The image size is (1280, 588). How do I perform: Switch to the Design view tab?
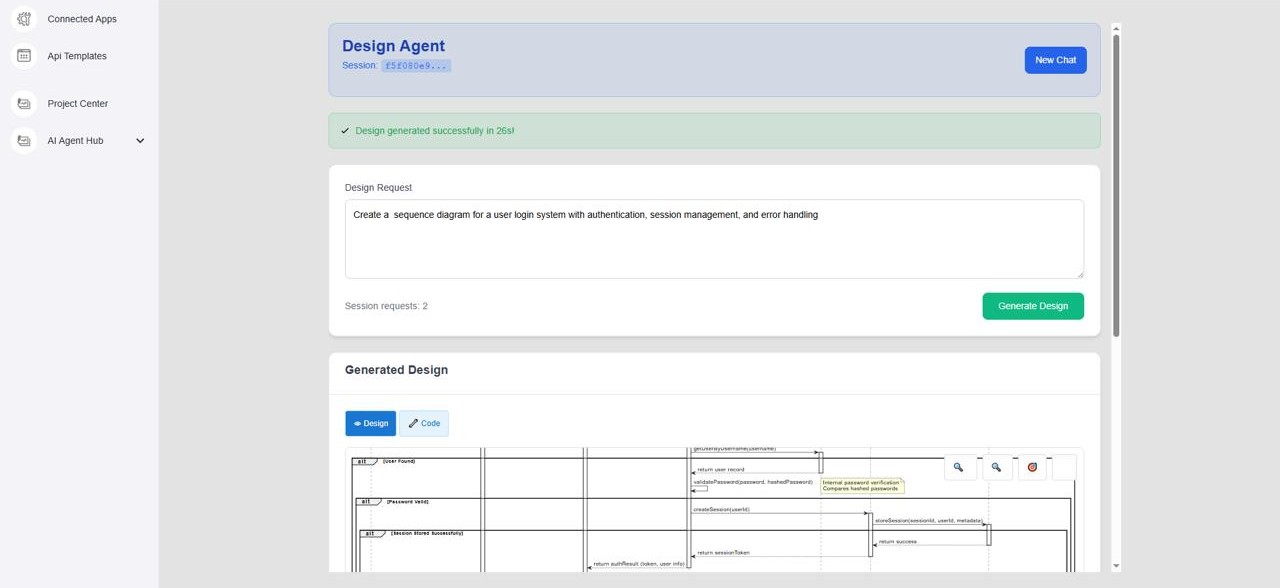(370, 423)
